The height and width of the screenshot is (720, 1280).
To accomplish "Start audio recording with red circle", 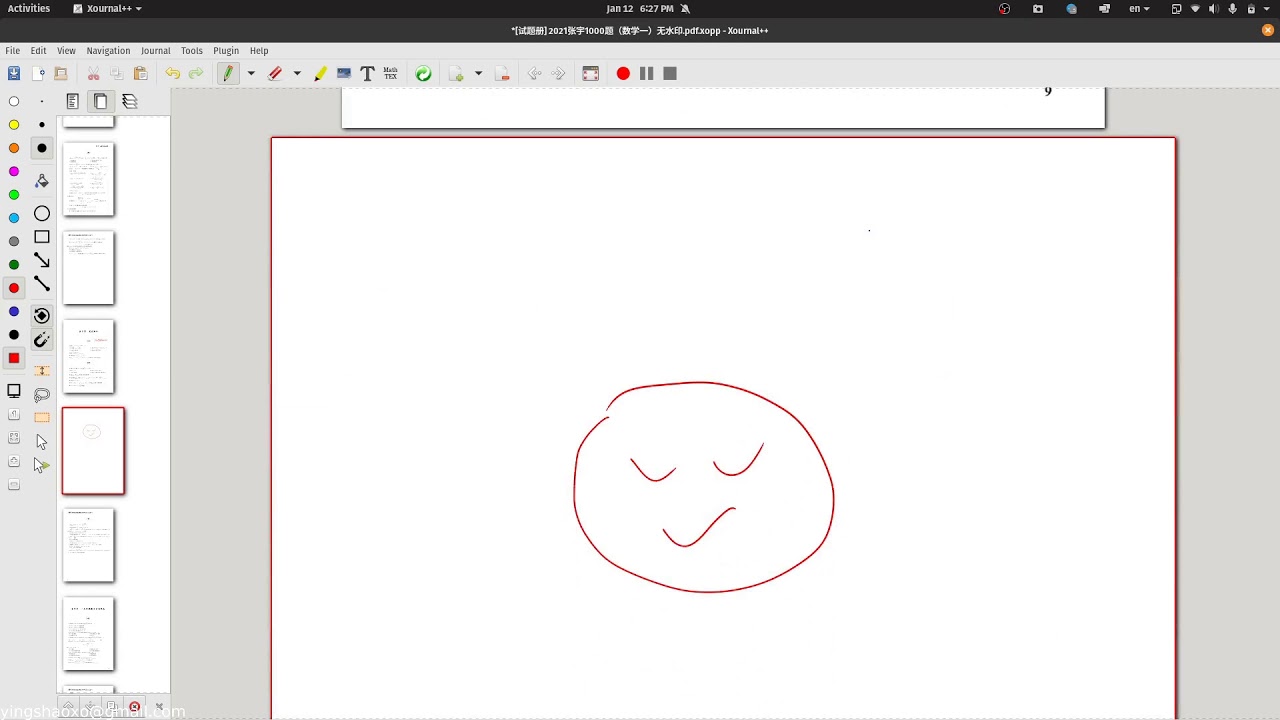I will [623, 73].
